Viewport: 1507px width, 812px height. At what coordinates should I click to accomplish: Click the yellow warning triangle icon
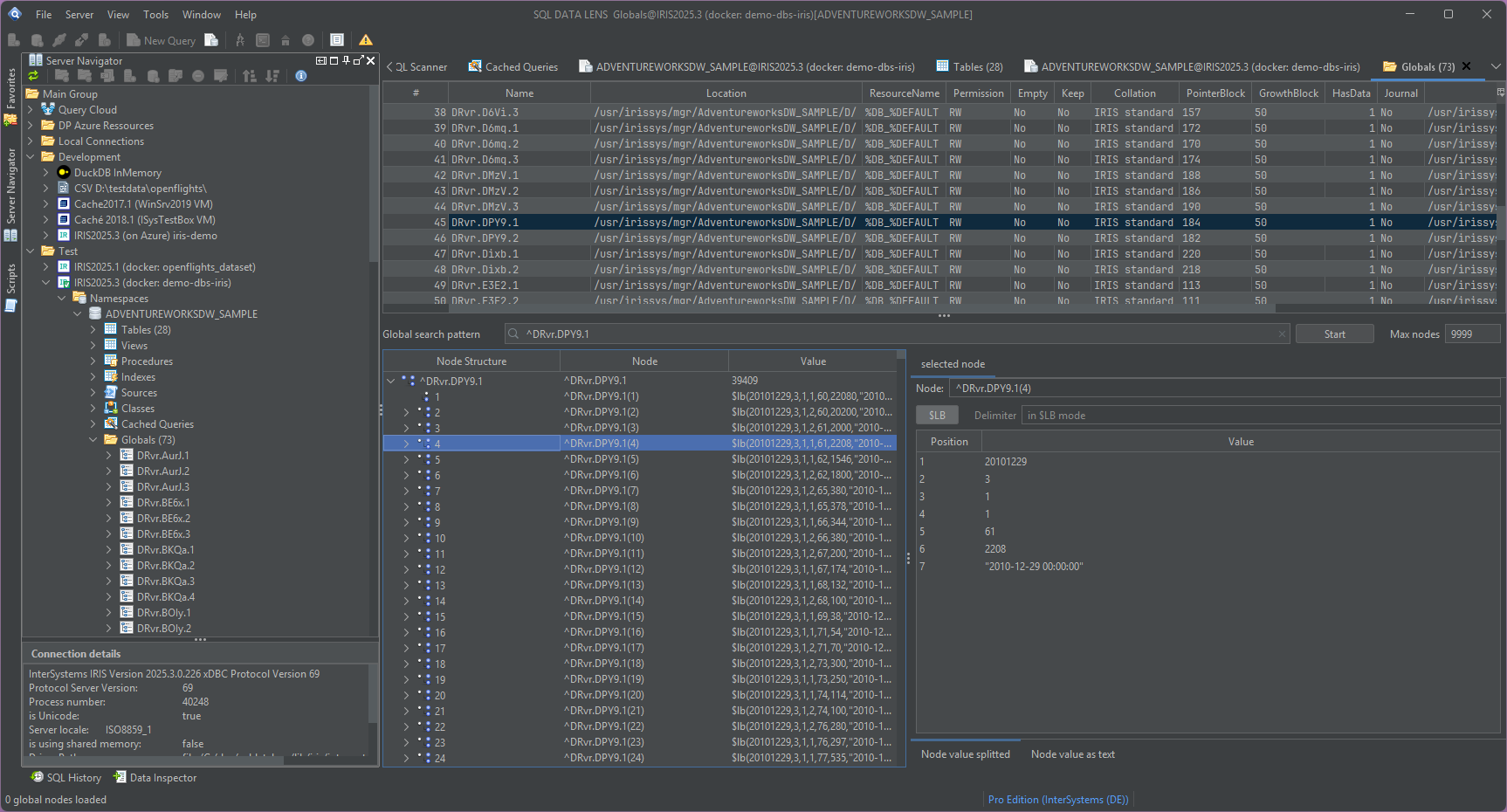[x=366, y=40]
